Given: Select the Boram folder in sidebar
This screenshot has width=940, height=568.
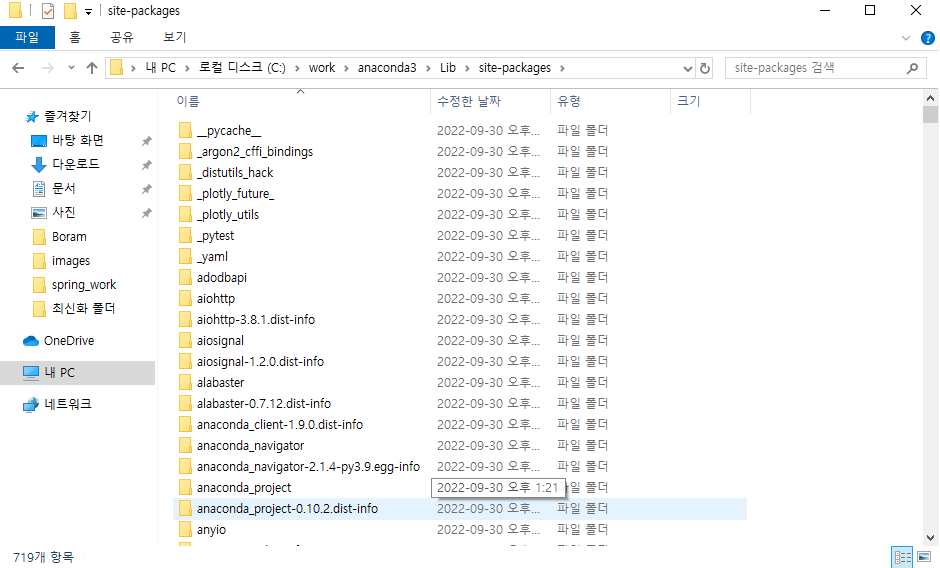Looking at the screenshot, I should click(69, 236).
